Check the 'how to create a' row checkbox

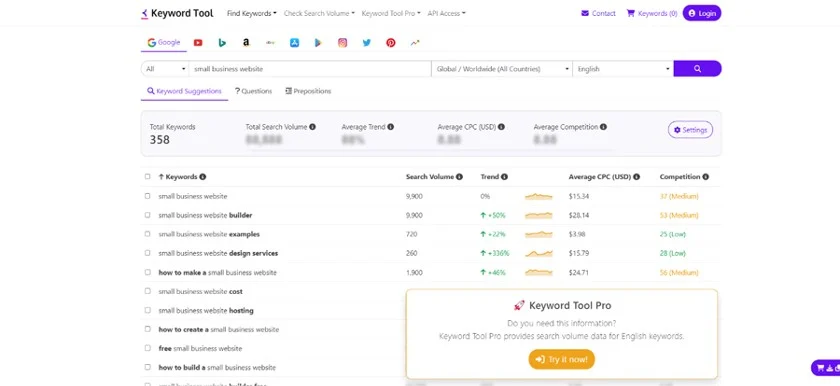pyautogui.click(x=148, y=329)
